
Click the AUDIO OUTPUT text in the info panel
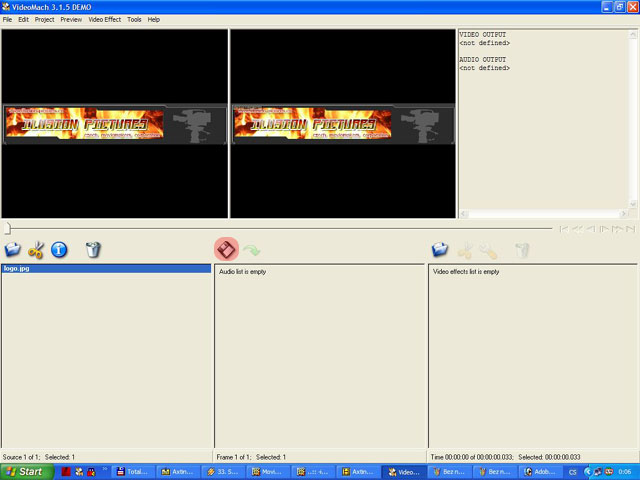tap(482, 60)
